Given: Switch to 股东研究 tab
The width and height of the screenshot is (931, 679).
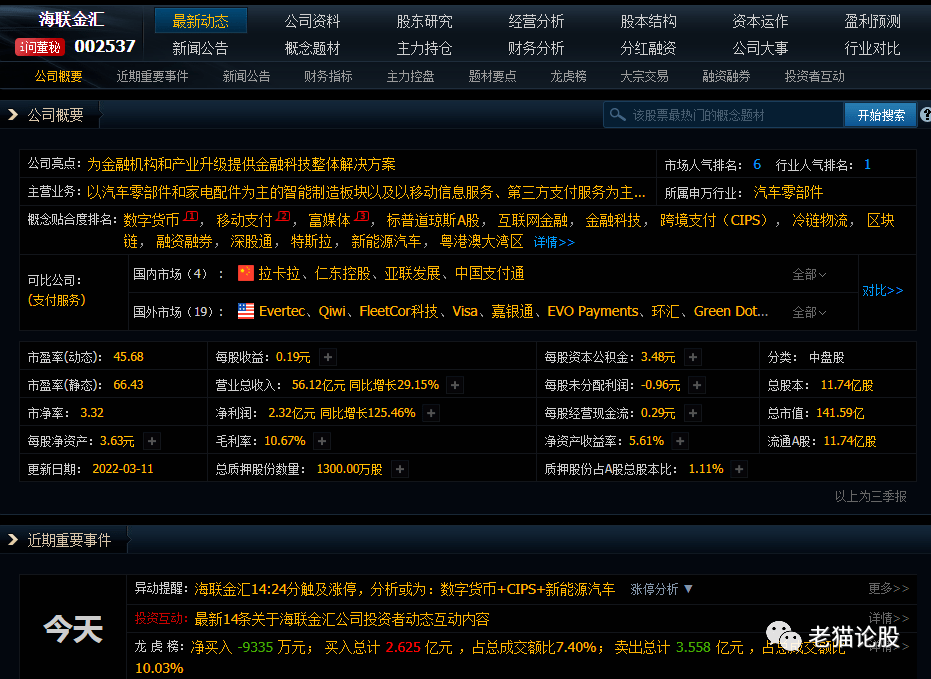Looking at the screenshot, I should 425,21.
